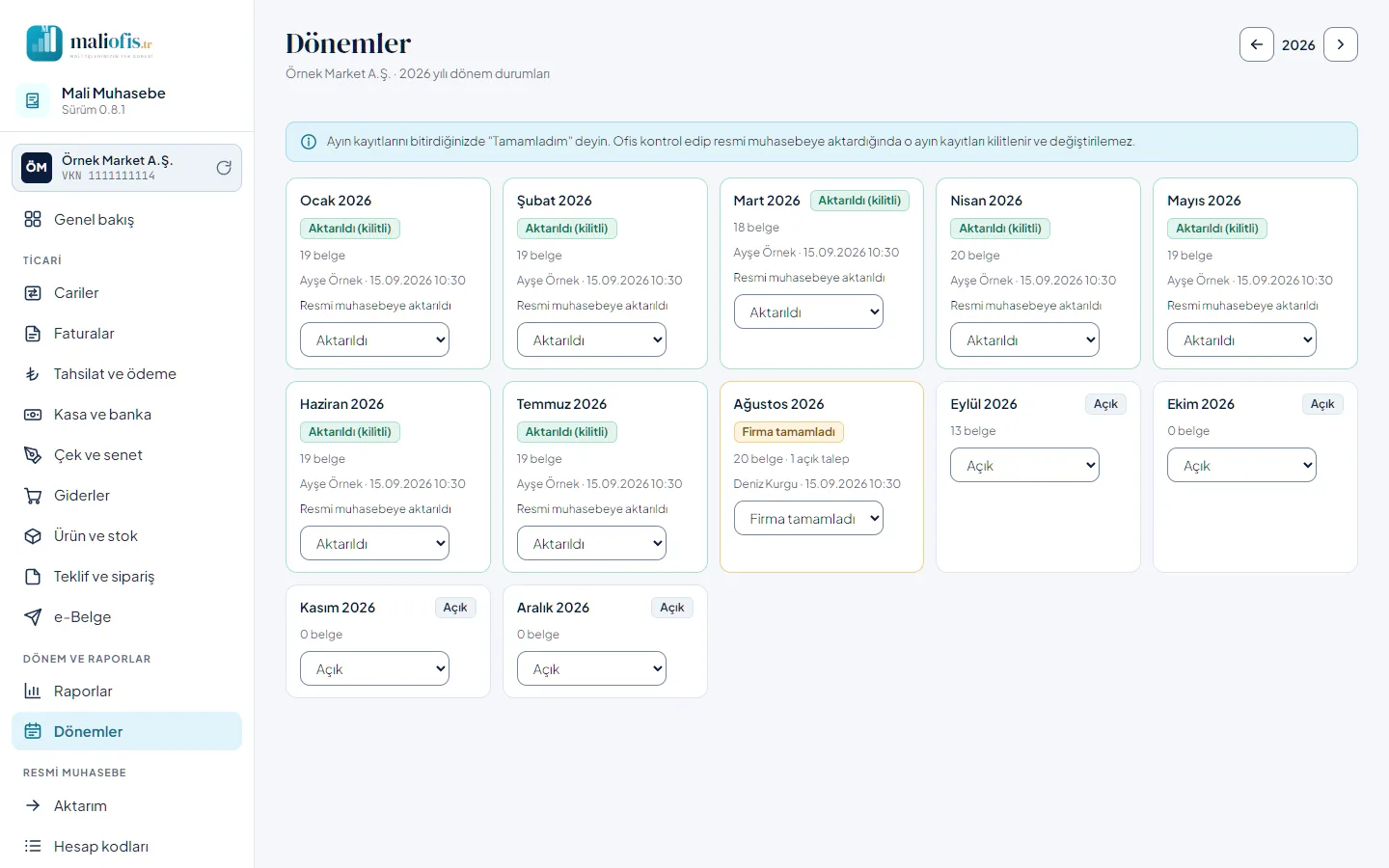Click the refresh icon beside Örnek Market A.Ş.
The width and height of the screenshot is (1389, 868).
[224, 168]
